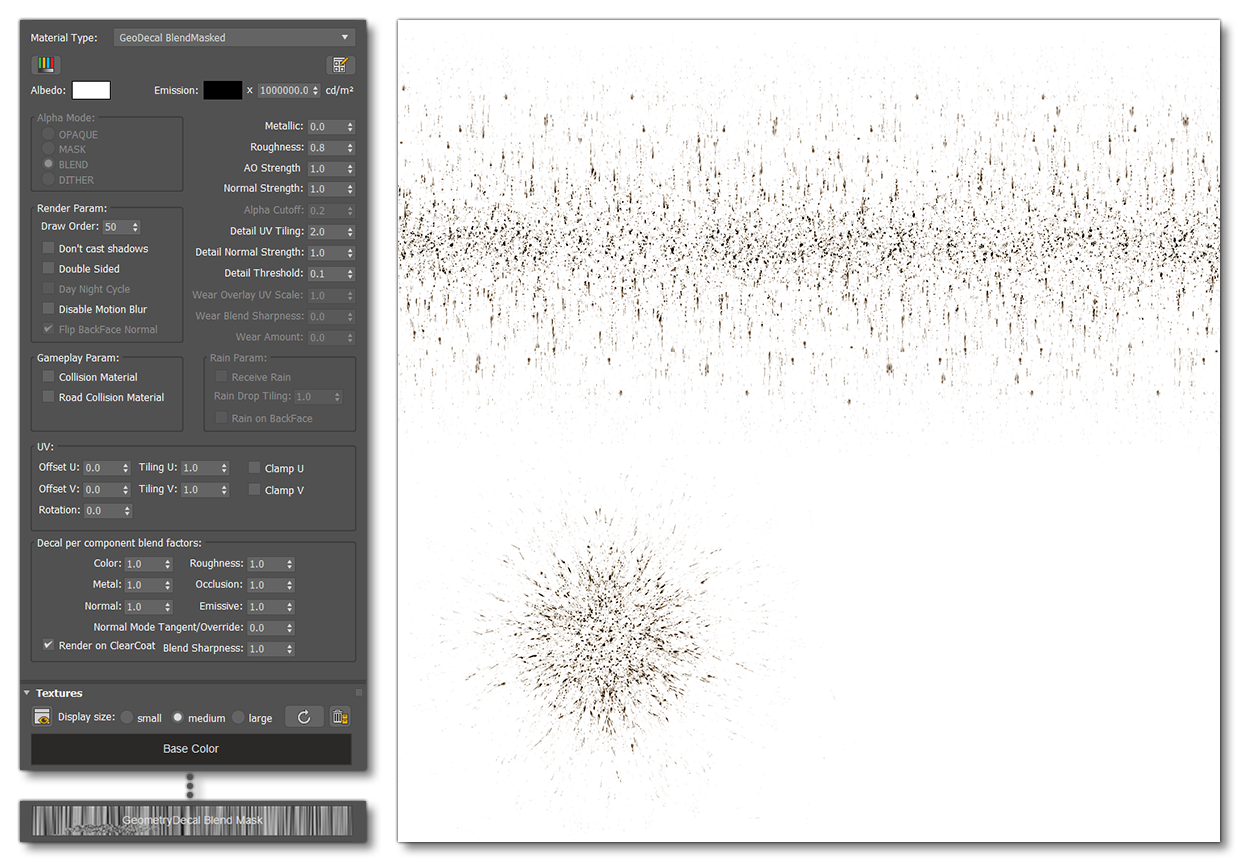This screenshot has height=862, width=1240.
Task: Open the material settings editor icon top right
Action: (x=340, y=64)
